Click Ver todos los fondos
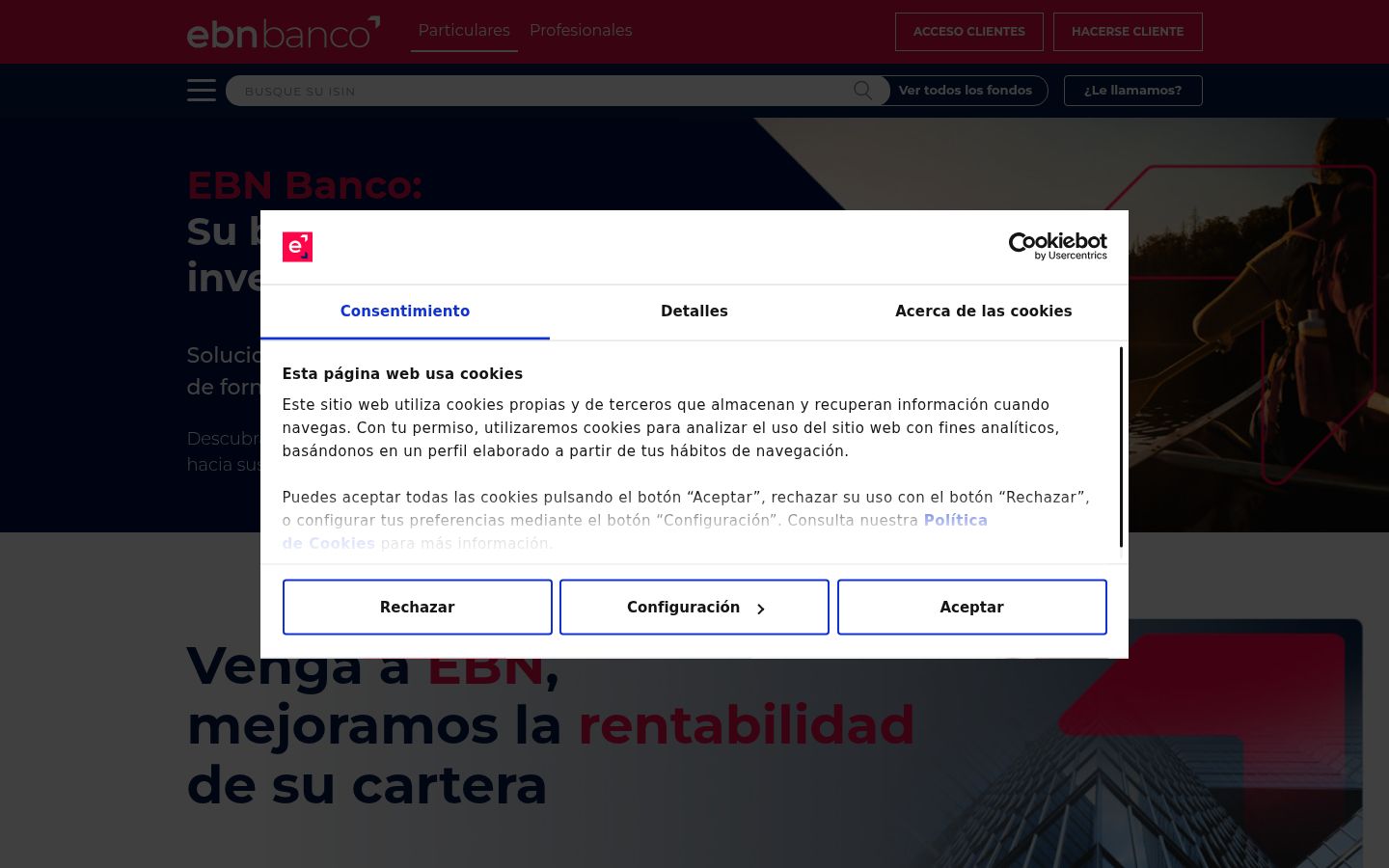 click(x=966, y=91)
